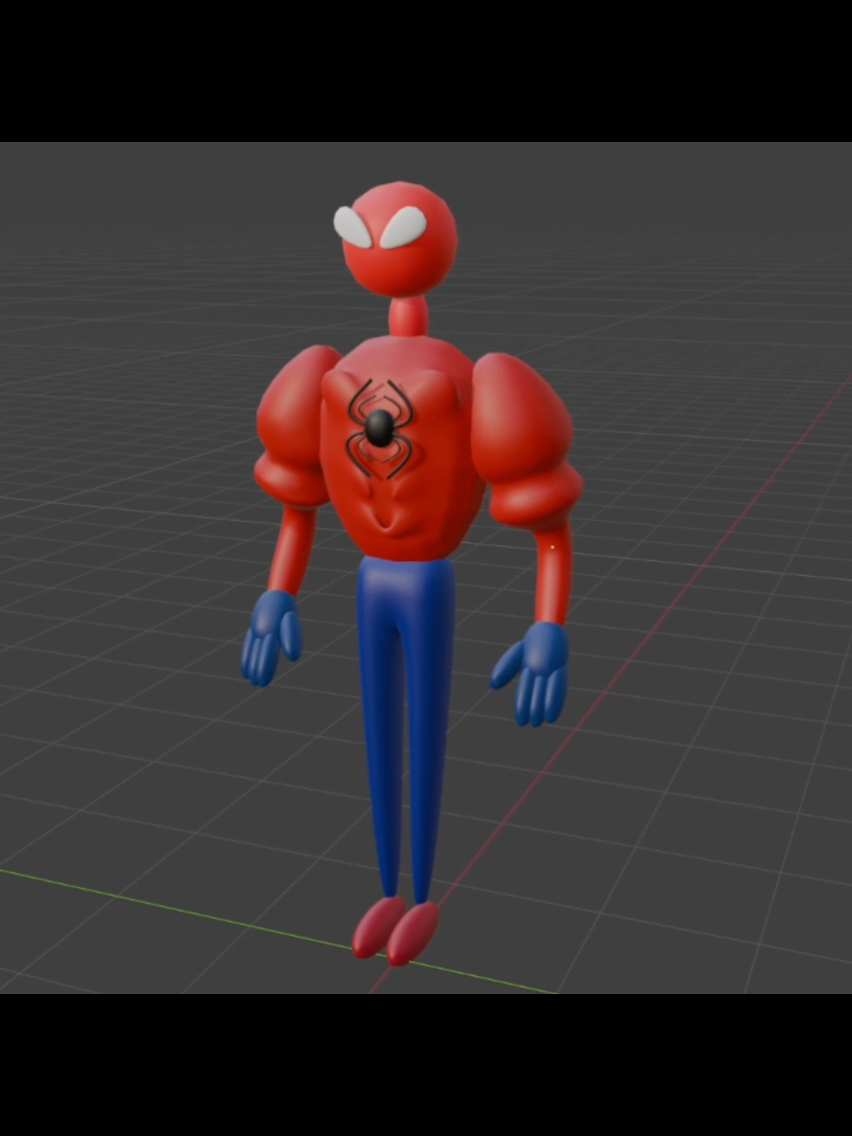The width and height of the screenshot is (852, 1136).
Task: Select the black spider body on the chest
Action: click(380, 427)
